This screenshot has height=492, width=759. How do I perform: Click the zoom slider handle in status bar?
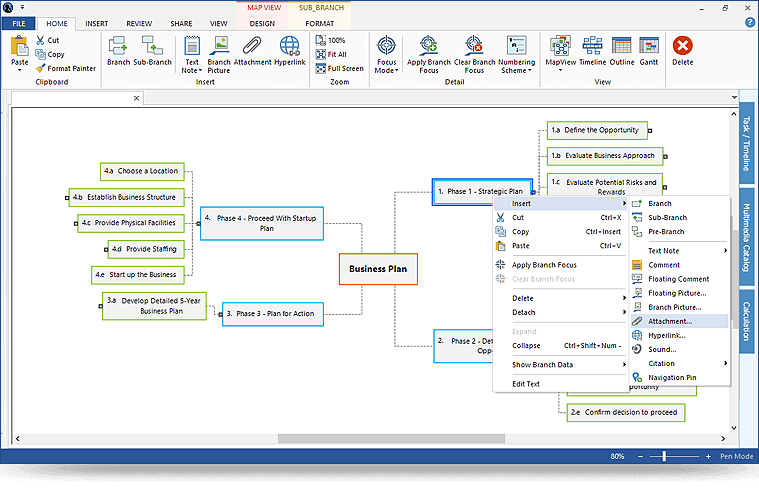664,456
